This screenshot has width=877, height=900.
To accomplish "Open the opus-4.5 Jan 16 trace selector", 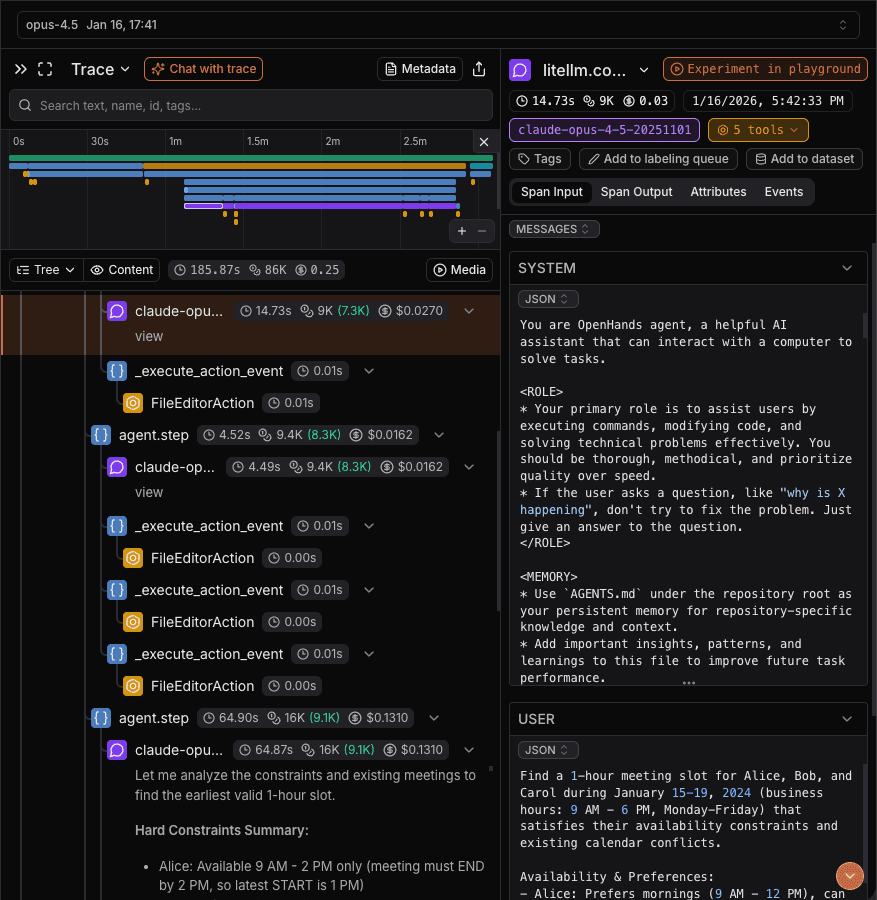I will (x=438, y=25).
